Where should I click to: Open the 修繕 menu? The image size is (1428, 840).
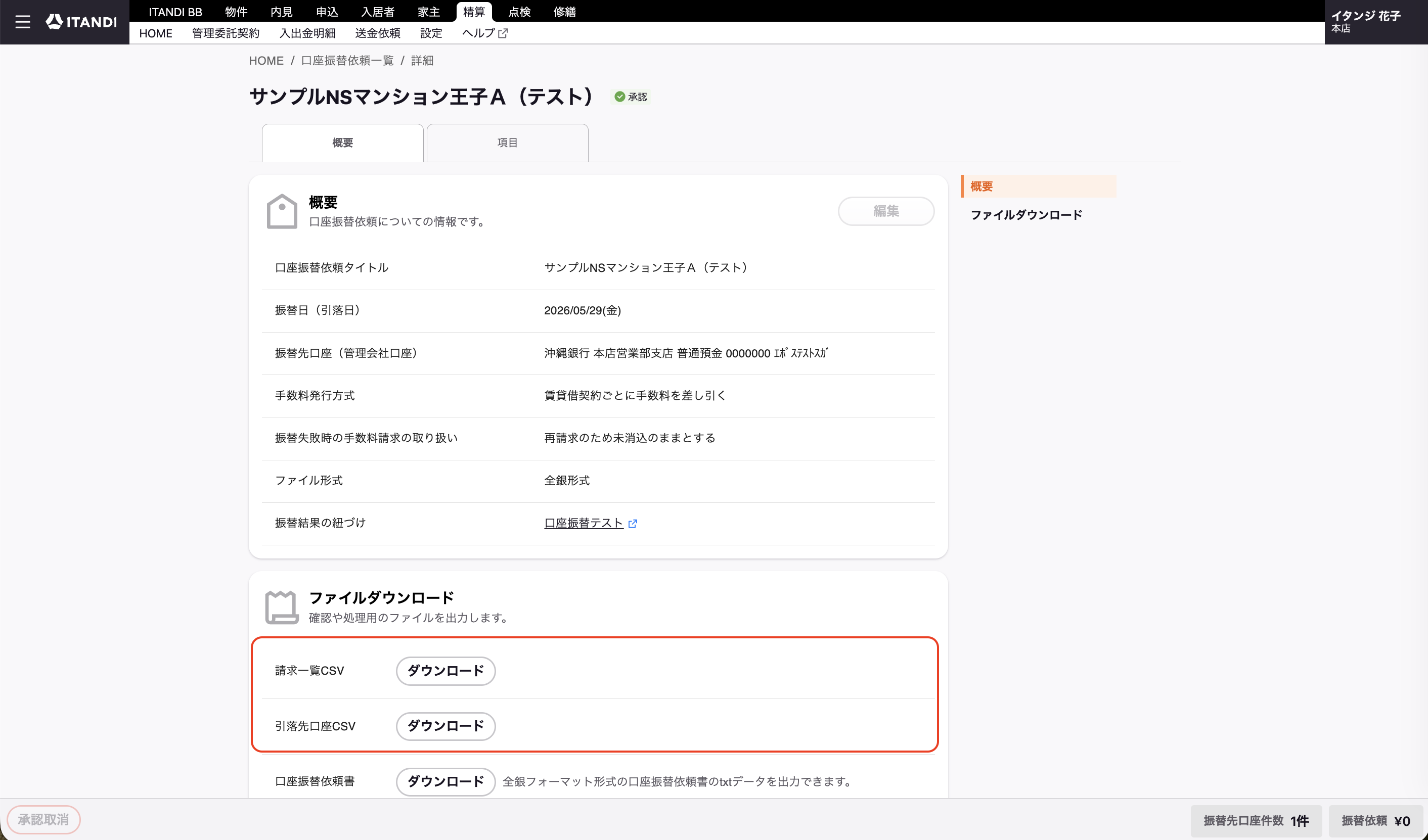565,12
